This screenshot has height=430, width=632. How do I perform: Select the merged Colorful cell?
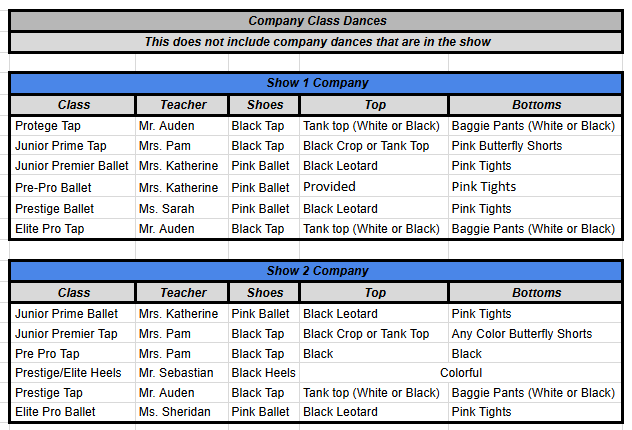(x=460, y=373)
